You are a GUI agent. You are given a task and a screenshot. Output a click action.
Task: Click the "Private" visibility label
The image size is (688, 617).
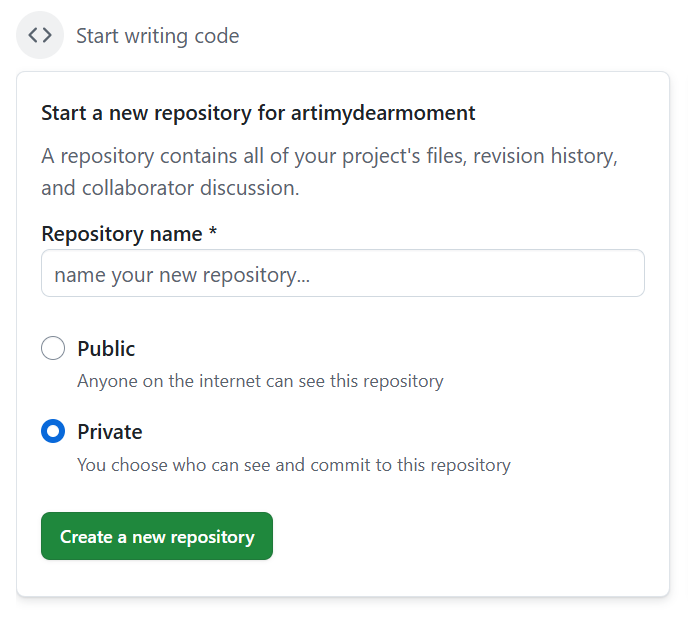[x=110, y=432]
